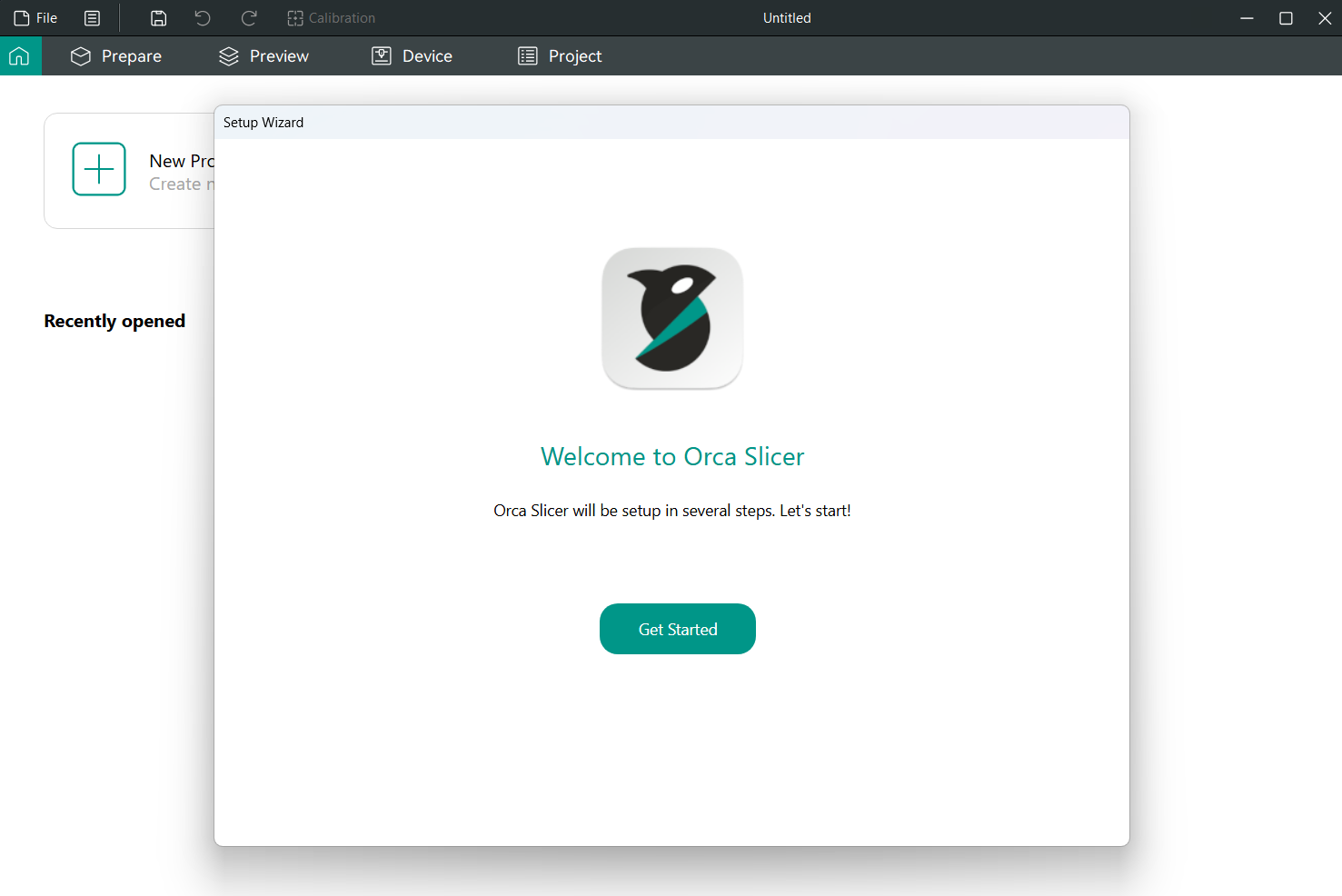Open the Calibration toolbar item
Image resolution: width=1342 pixels, height=896 pixels.
[x=332, y=18]
